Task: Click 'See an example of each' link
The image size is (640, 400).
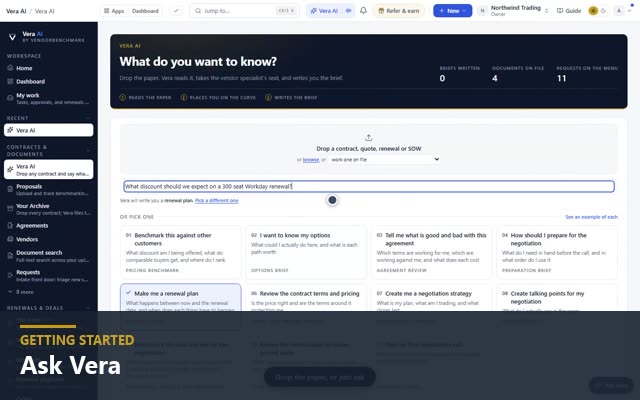Action: click(x=591, y=217)
